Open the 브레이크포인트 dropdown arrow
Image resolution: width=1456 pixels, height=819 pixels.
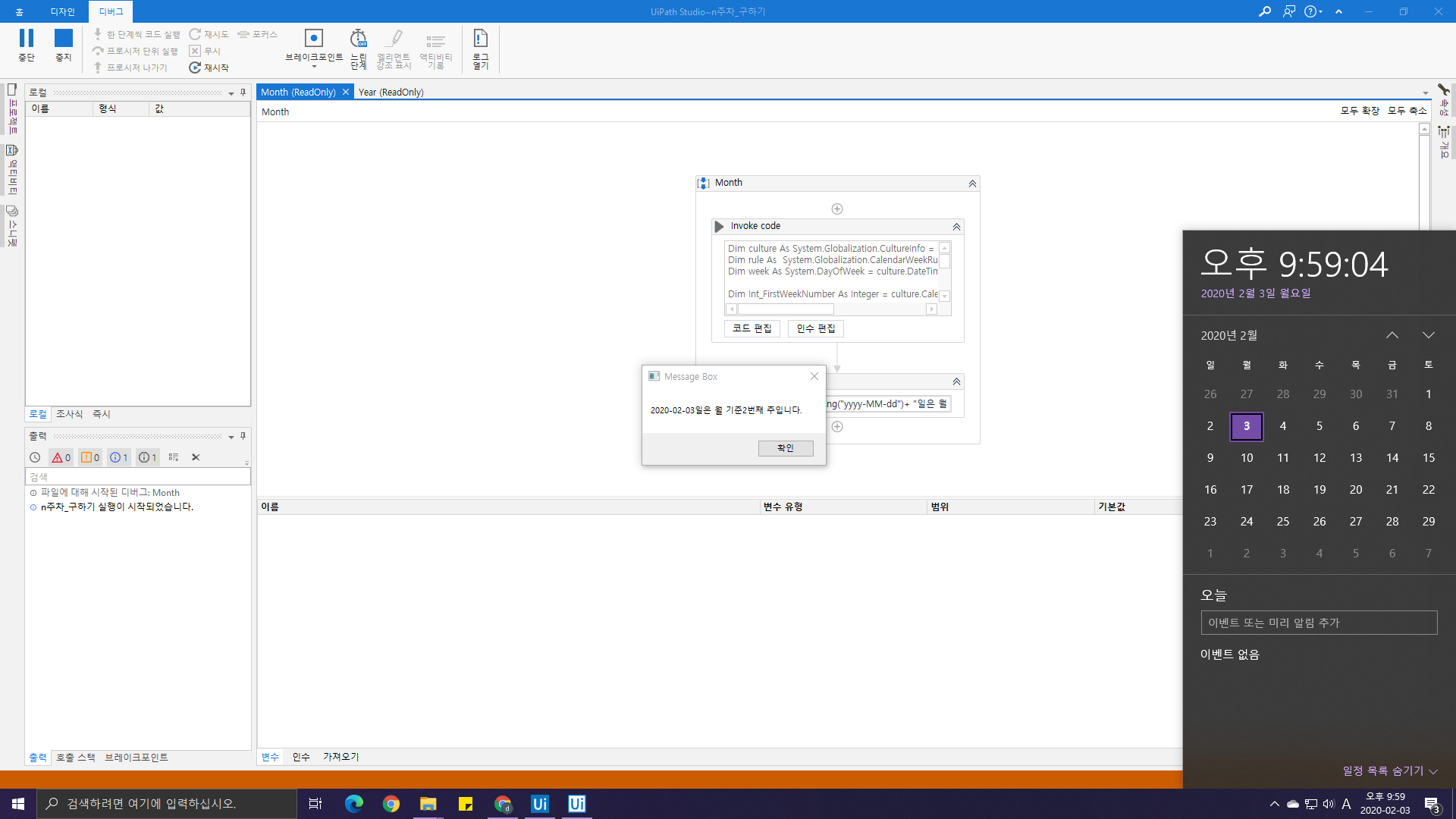coord(314,67)
